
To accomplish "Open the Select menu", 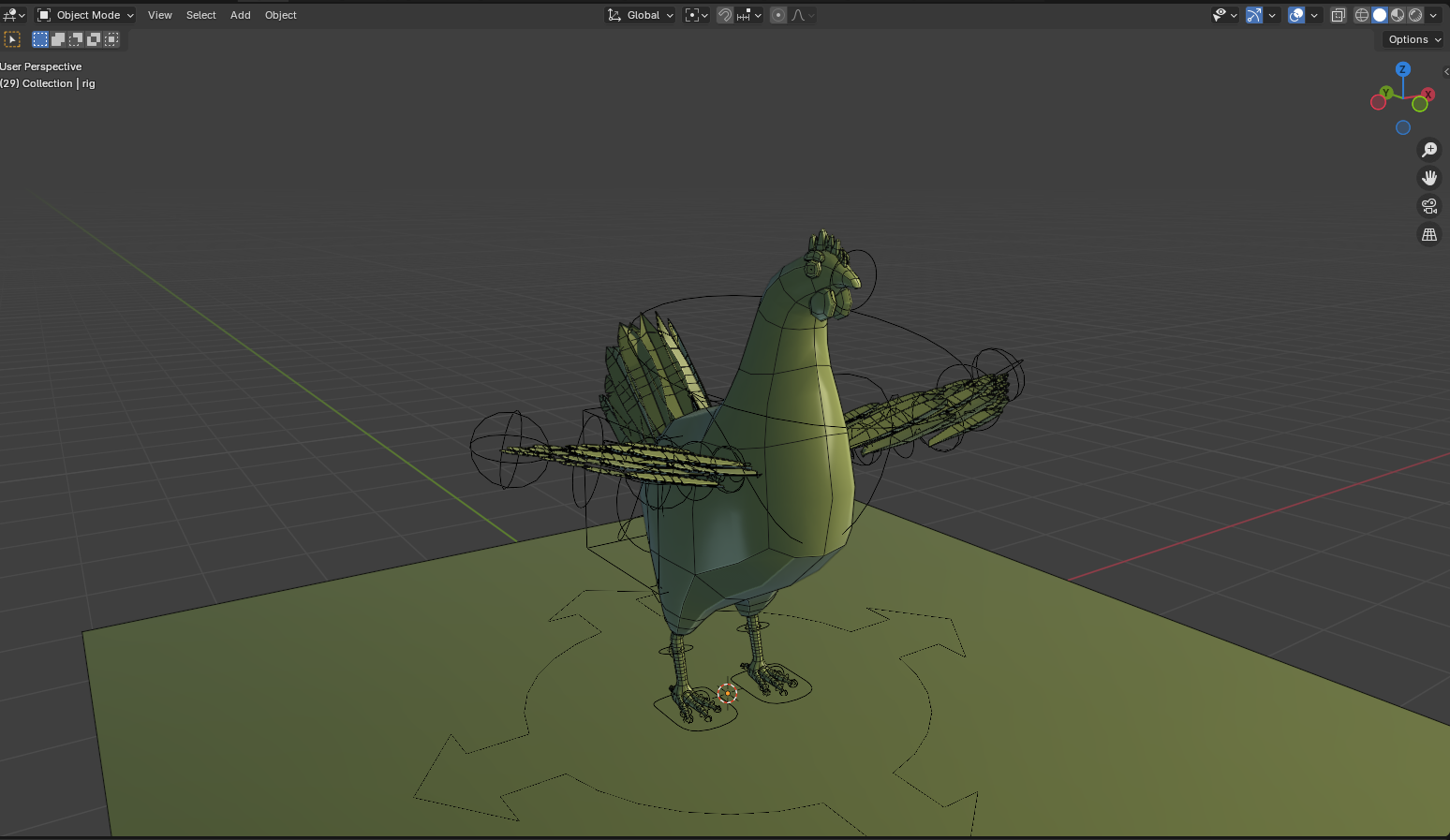I will pyautogui.click(x=200, y=15).
